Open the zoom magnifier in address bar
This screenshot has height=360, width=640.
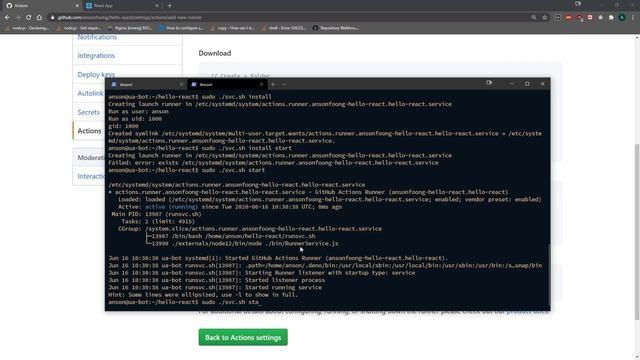[533, 18]
